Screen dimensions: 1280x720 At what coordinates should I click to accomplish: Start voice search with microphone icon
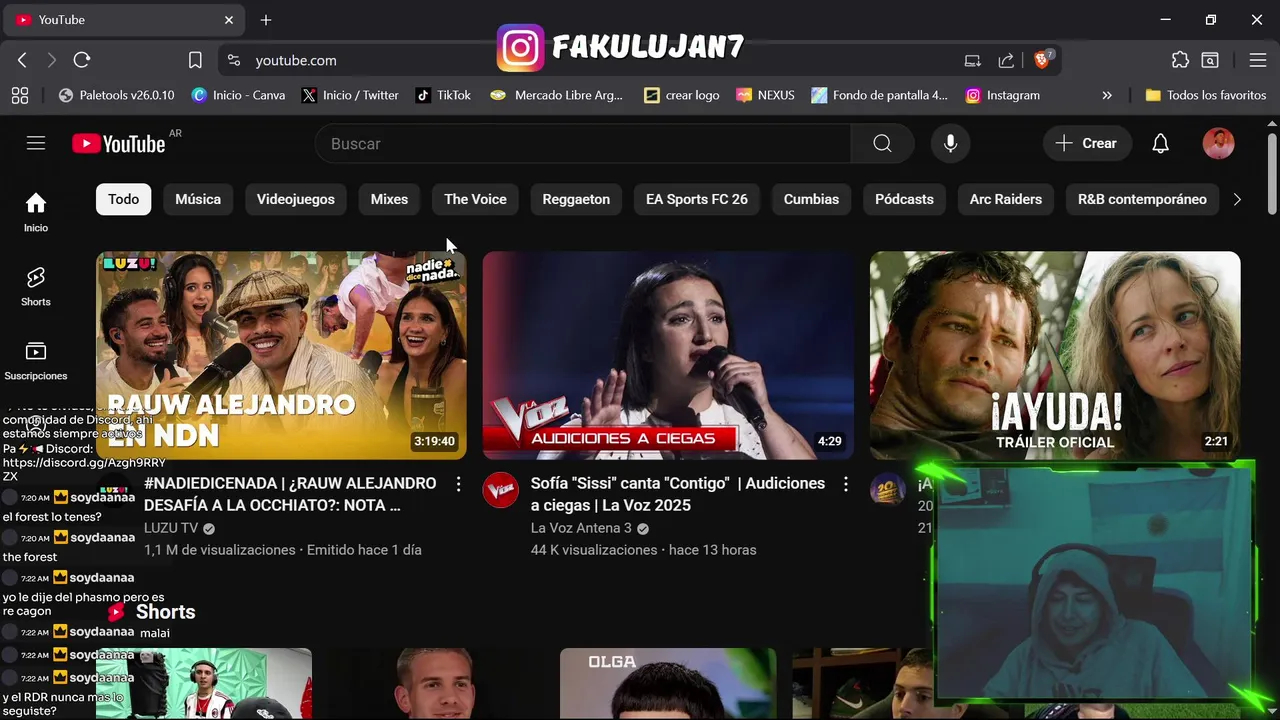click(951, 143)
